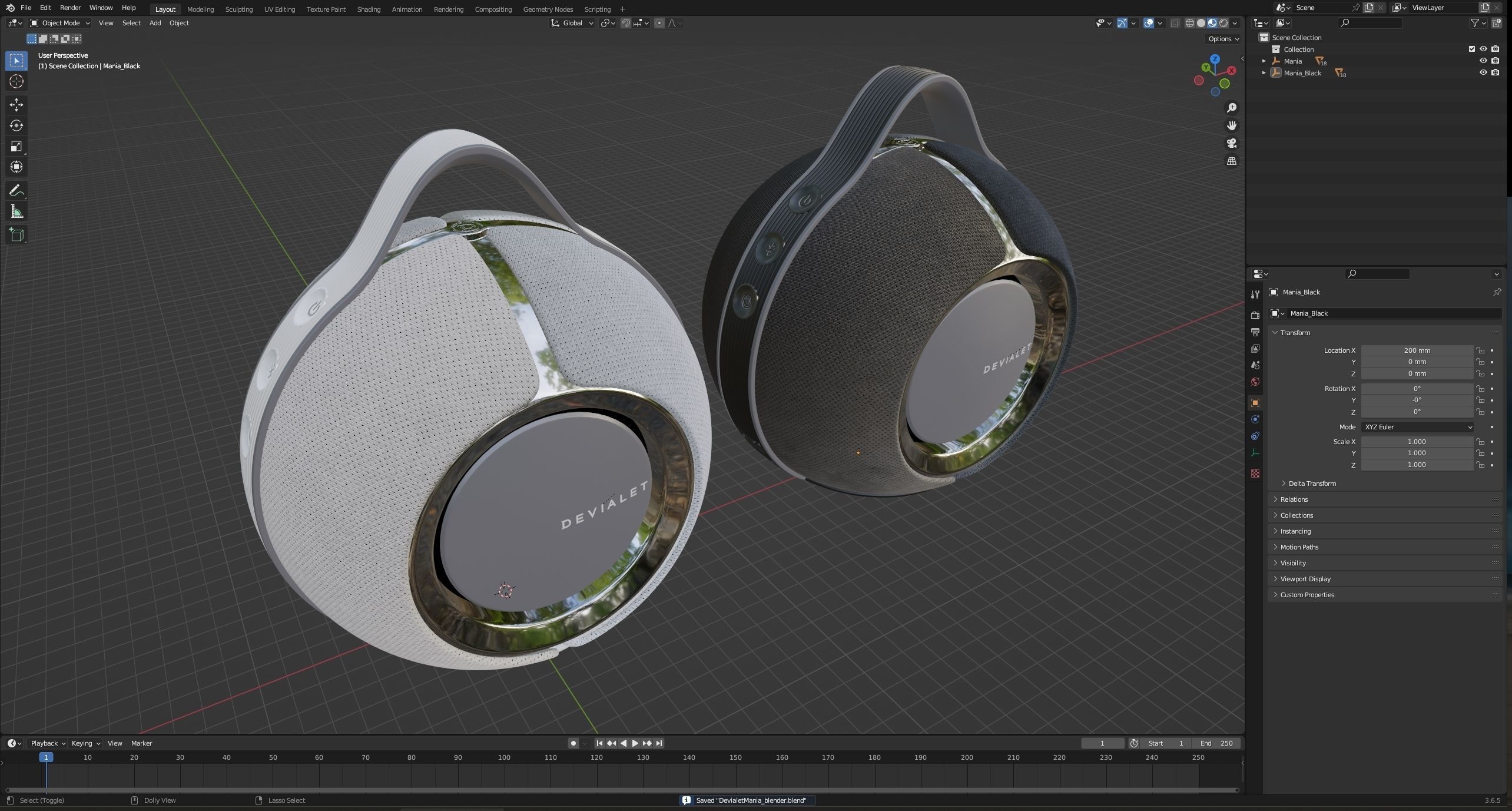Select the Scale tool
1512x811 pixels.
[16, 146]
